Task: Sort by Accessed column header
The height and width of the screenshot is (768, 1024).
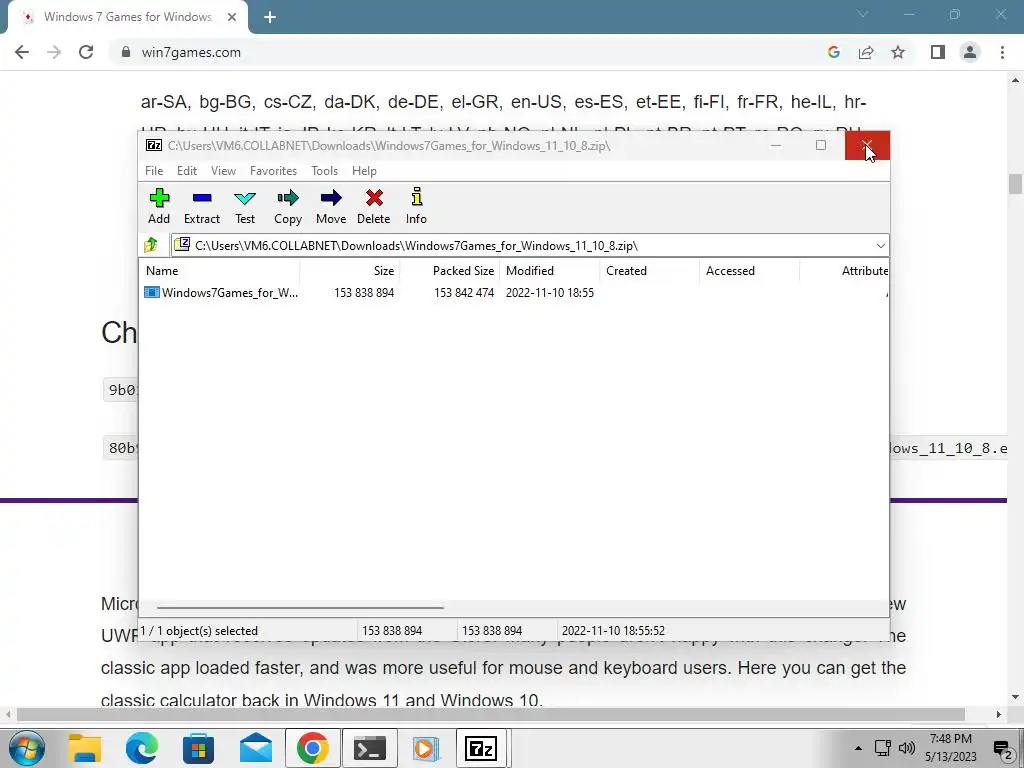Action: pos(749,270)
